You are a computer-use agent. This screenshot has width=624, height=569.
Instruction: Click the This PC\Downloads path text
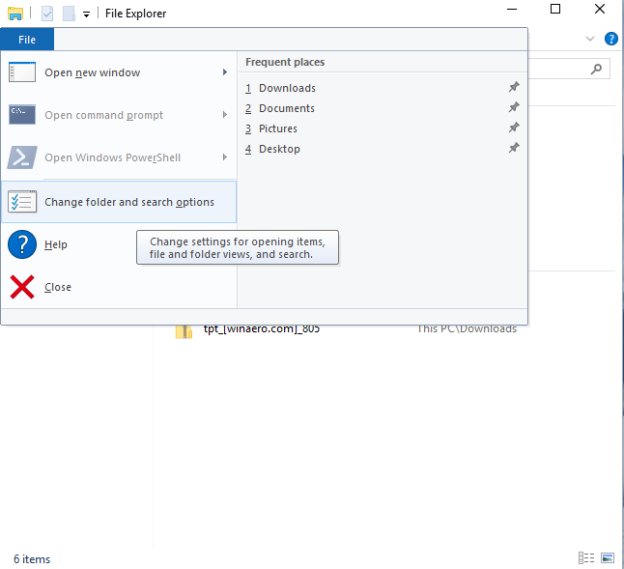pos(467,329)
